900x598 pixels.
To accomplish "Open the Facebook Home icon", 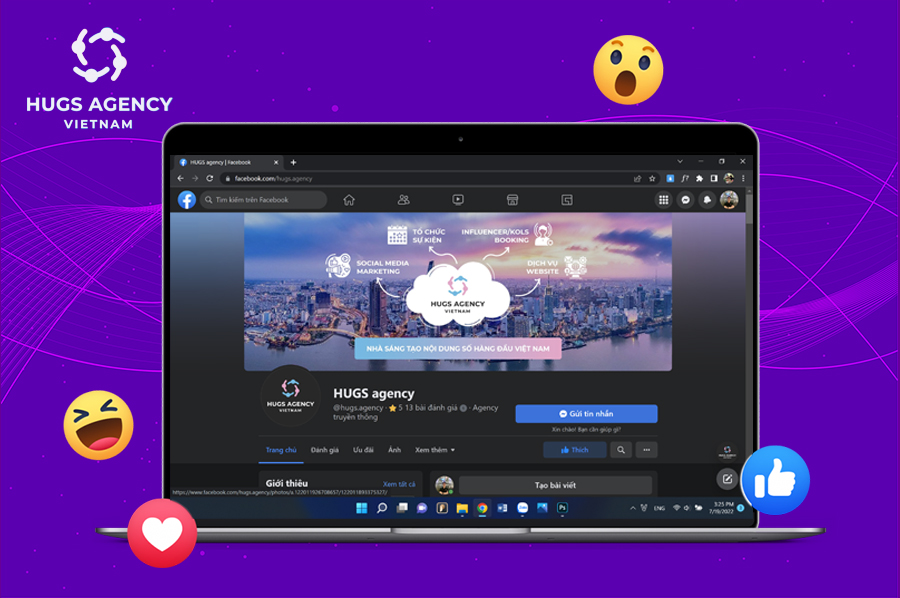I will (349, 200).
